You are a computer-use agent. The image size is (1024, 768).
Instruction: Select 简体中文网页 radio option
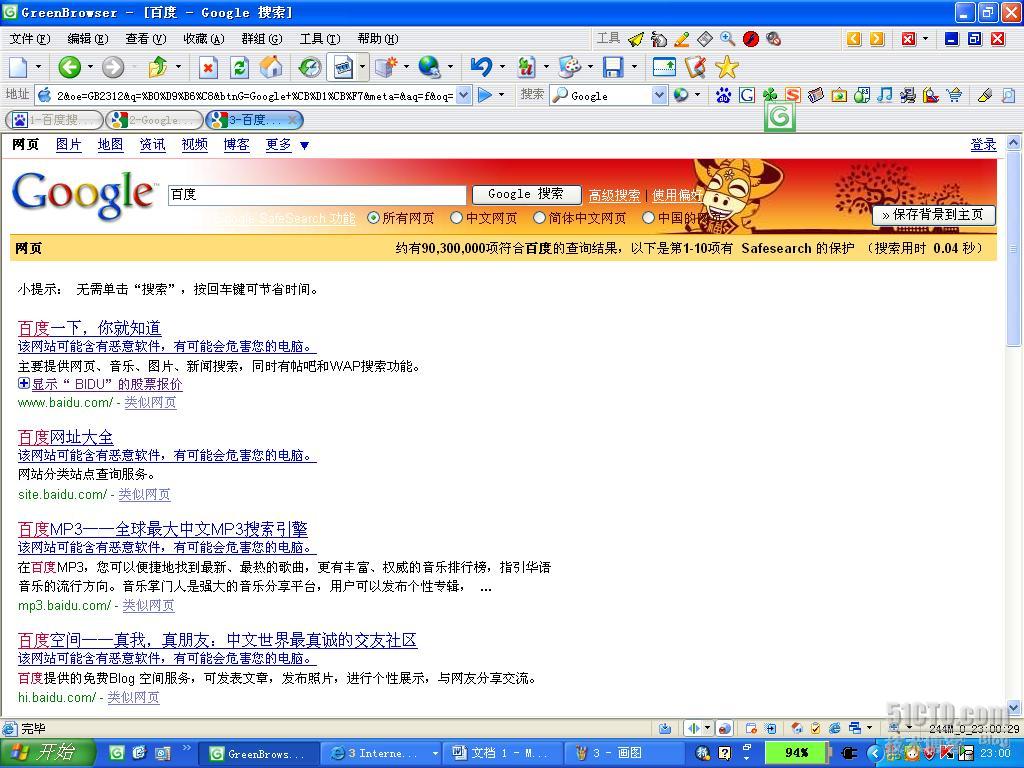[539, 218]
